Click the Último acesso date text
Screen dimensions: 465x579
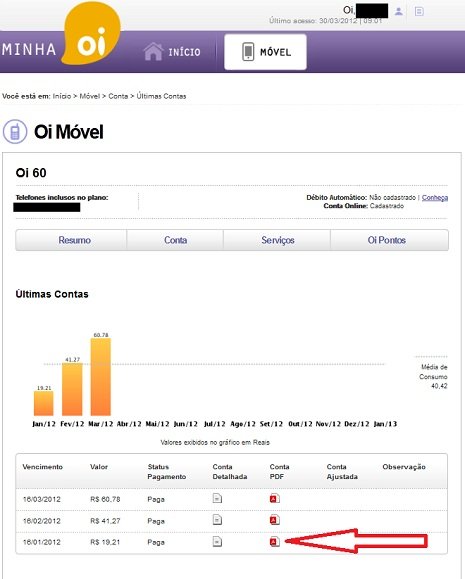[x=325, y=21]
